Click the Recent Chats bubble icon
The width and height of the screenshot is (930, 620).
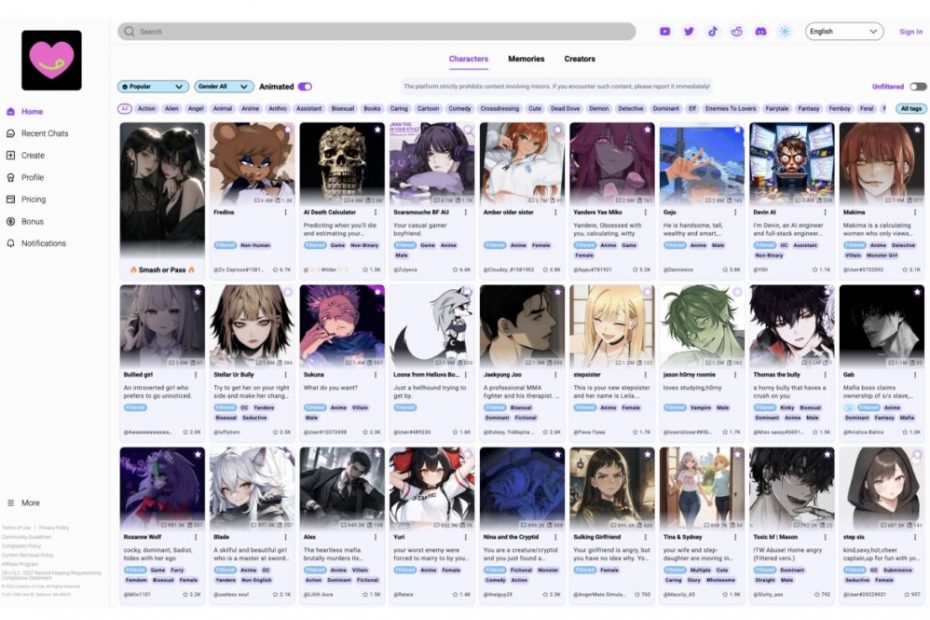click(x=11, y=133)
